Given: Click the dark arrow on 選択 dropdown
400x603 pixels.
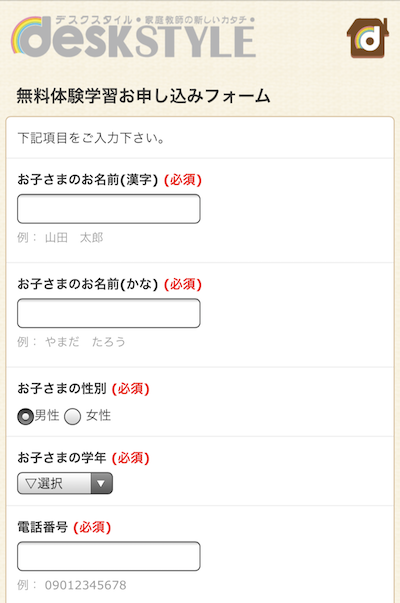Looking at the screenshot, I should (x=102, y=483).
